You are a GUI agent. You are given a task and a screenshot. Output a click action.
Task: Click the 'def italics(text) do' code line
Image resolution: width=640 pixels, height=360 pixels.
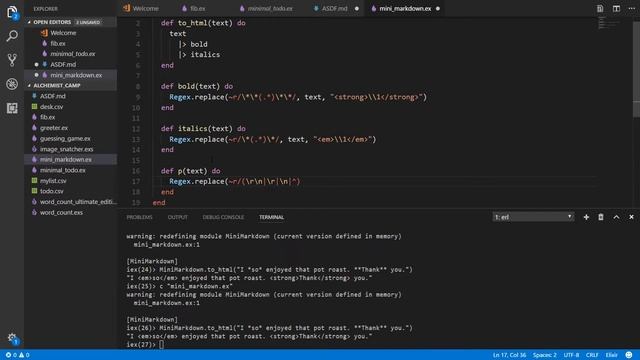coord(203,129)
